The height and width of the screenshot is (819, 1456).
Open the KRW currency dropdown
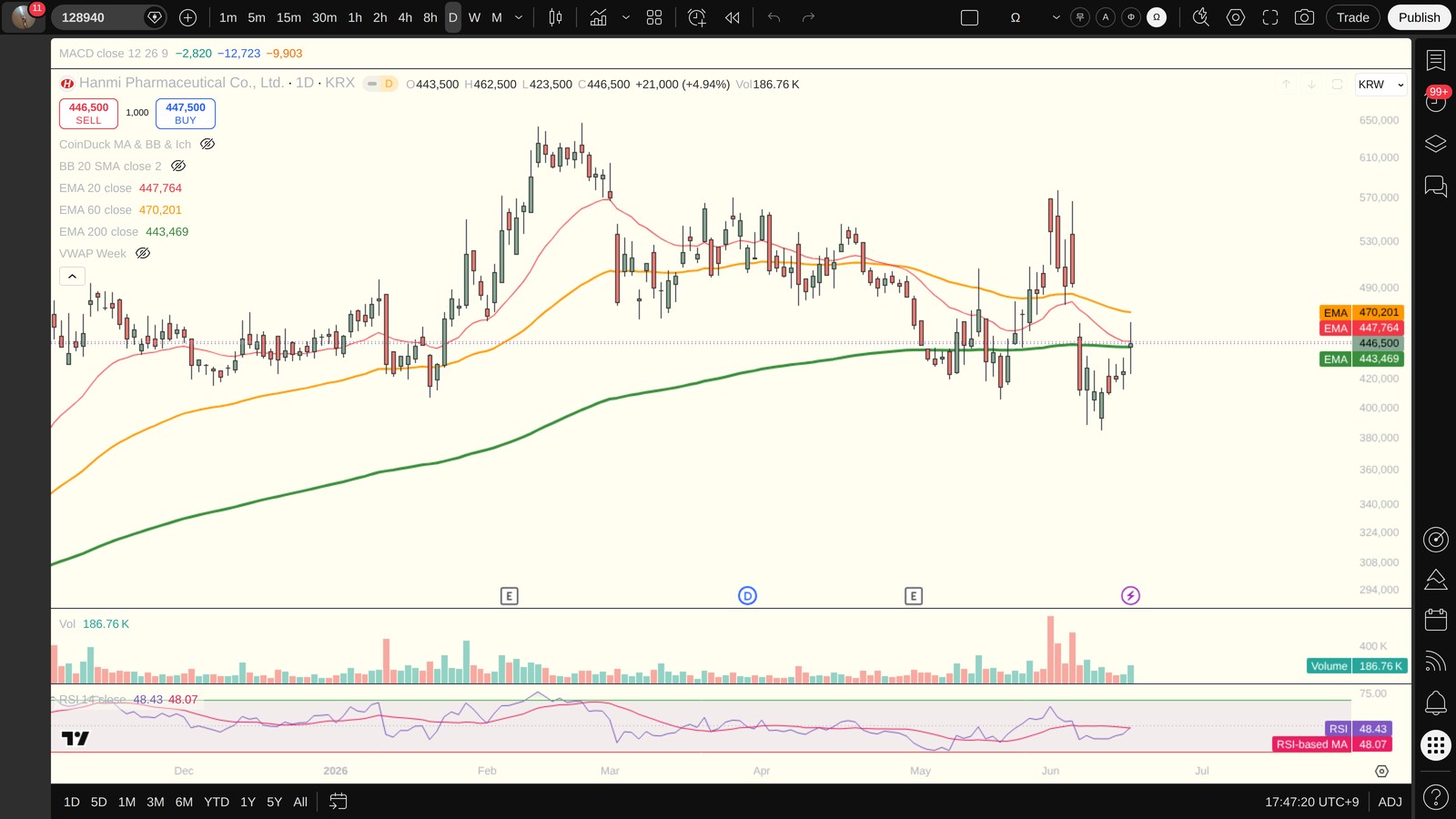click(1380, 85)
